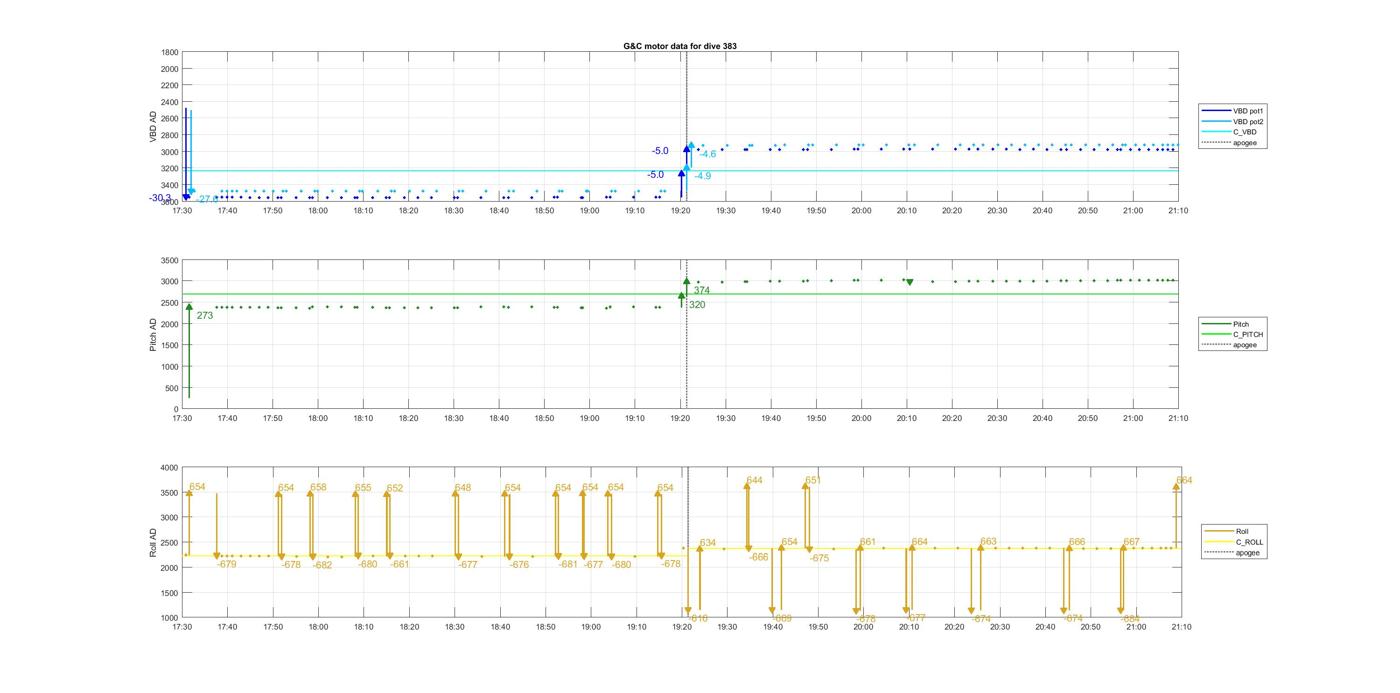Click the '2400' tick on the VBD axis
The image size is (1400, 693).
170,102
